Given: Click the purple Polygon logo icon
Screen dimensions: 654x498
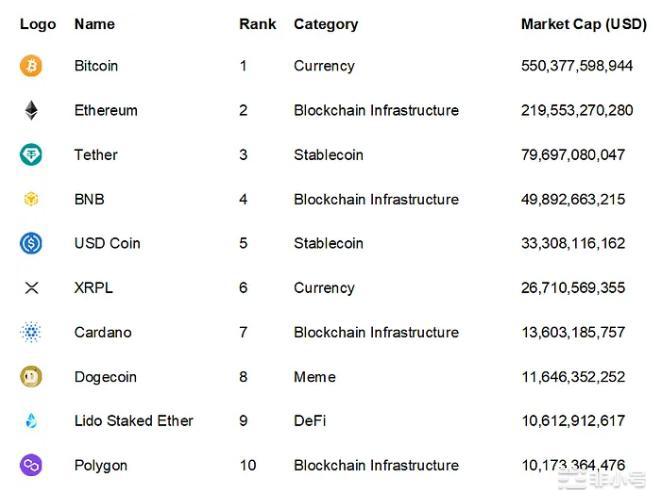Looking at the screenshot, I should coord(31,465).
